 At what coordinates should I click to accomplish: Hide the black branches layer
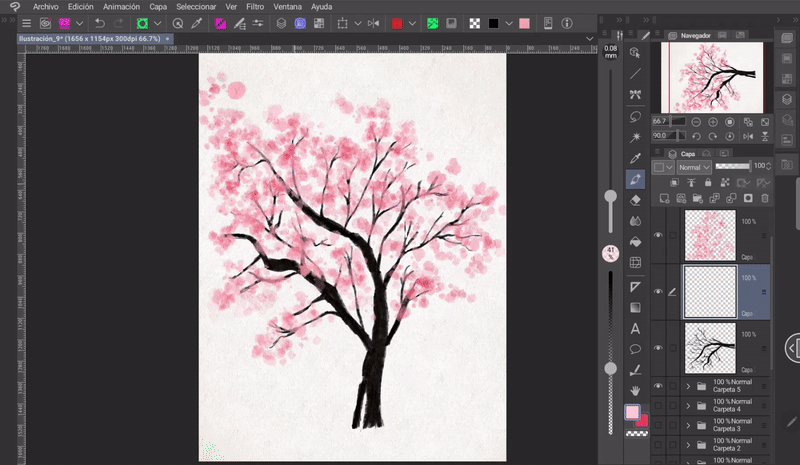658,347
